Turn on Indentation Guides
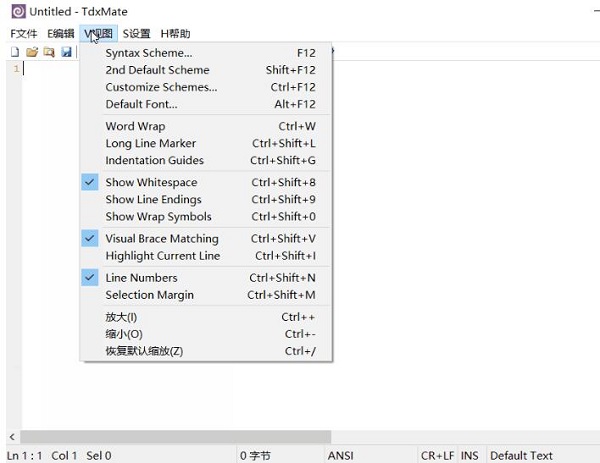600x463 pixels. 207,160
